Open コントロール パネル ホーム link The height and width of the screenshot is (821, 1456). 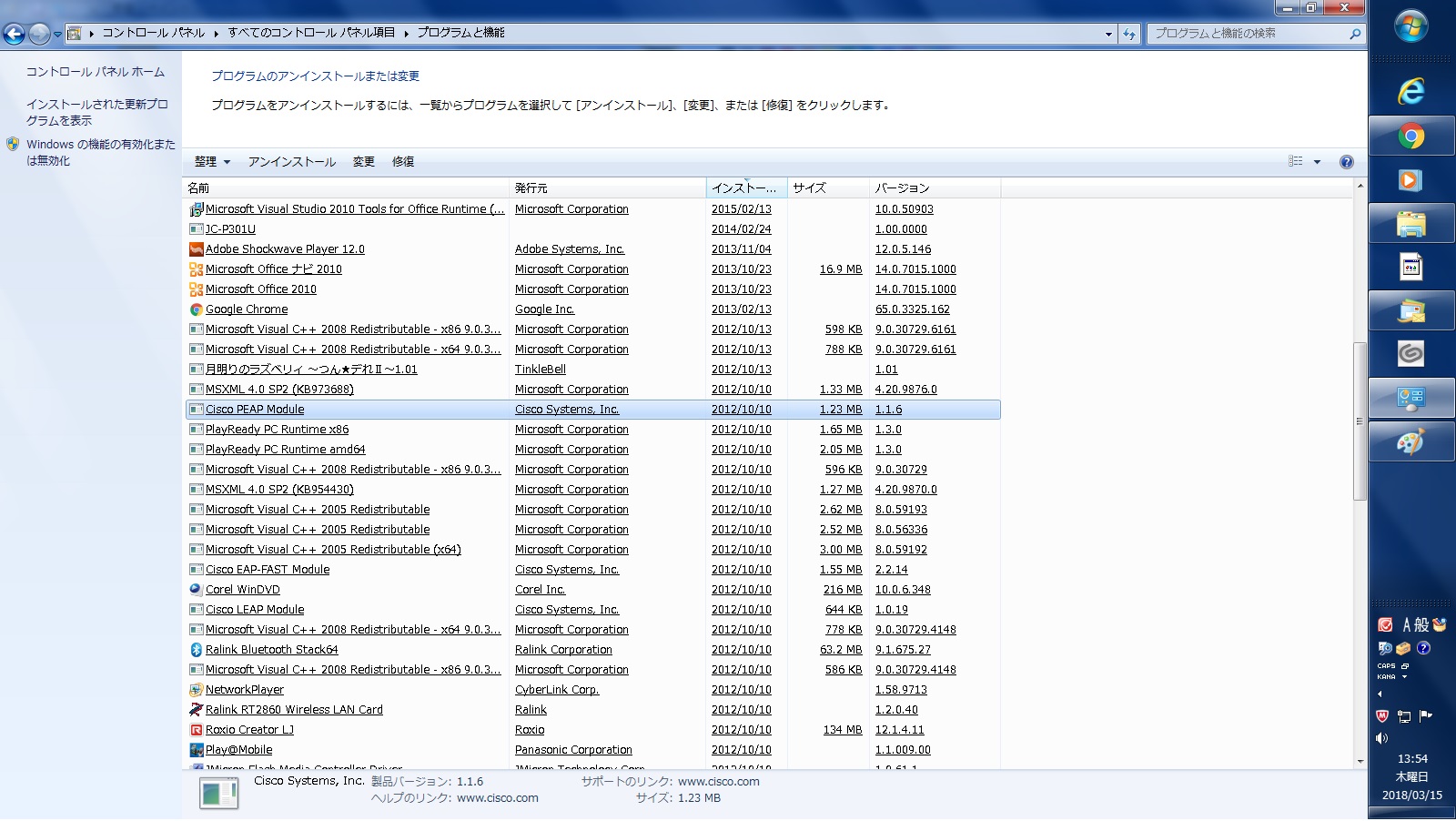coord(96,72)
